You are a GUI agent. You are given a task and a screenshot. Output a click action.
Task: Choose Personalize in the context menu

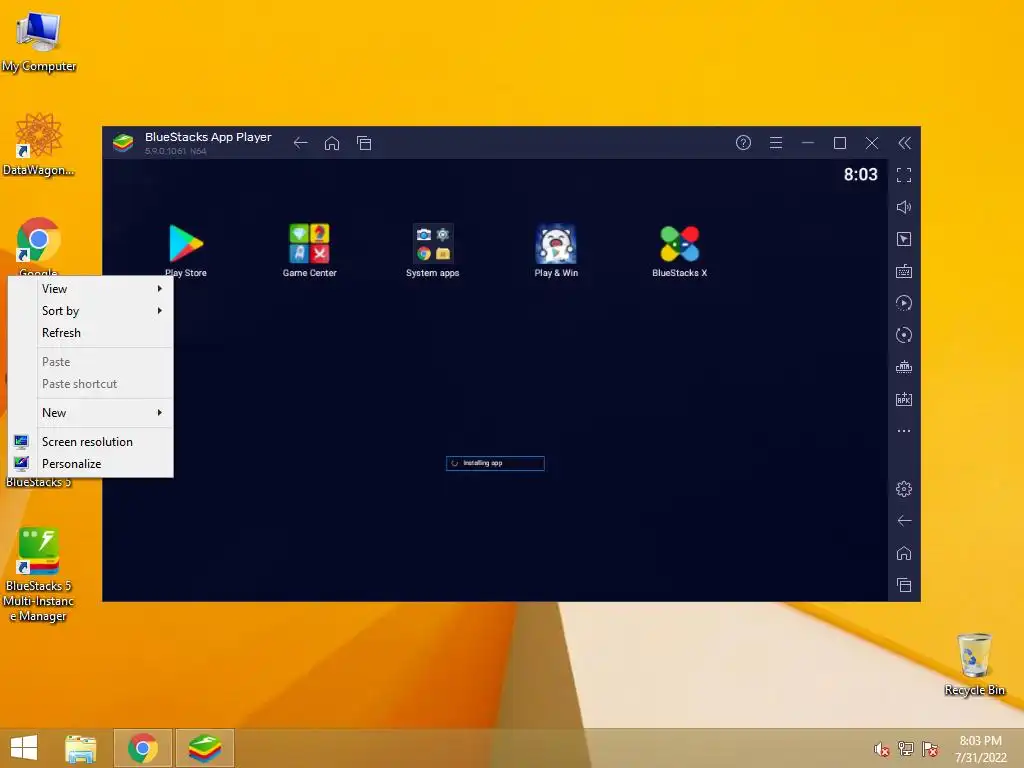pyautogui.click(x=91, y=464)
